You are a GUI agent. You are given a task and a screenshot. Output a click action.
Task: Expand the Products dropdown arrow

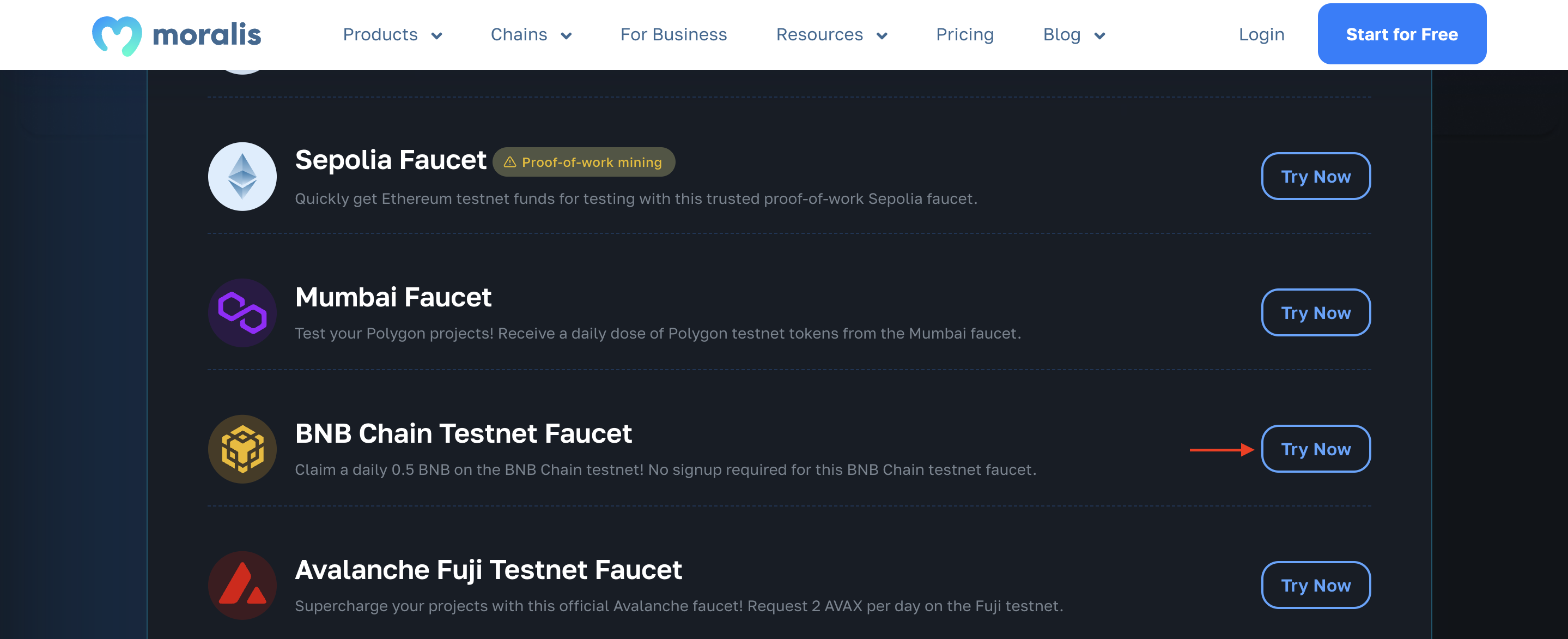click(436, 36)
